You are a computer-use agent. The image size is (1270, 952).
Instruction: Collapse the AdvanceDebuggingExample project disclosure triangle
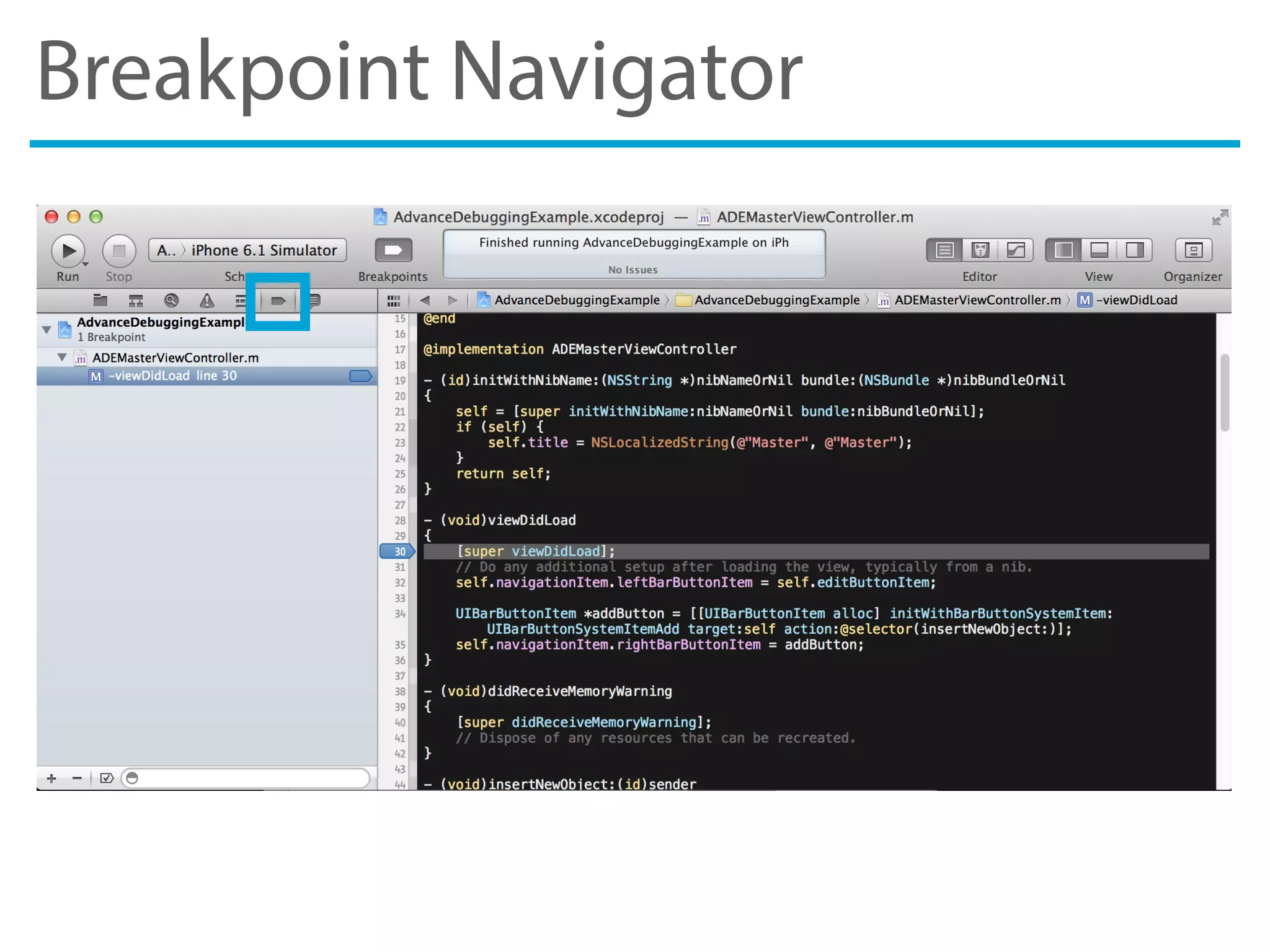(x=47, y=329)
